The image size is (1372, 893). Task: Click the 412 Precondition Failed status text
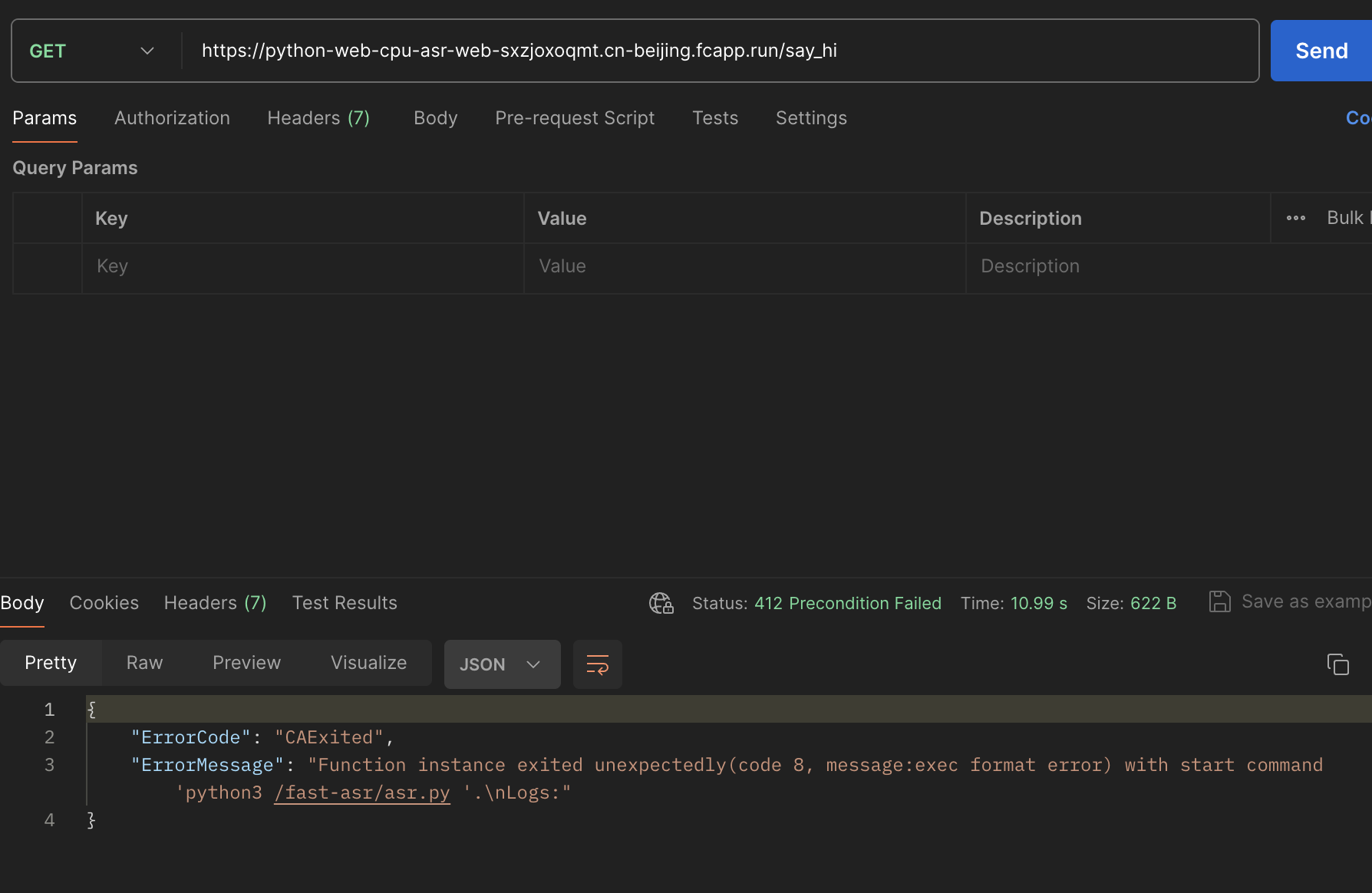coord(848,603)
